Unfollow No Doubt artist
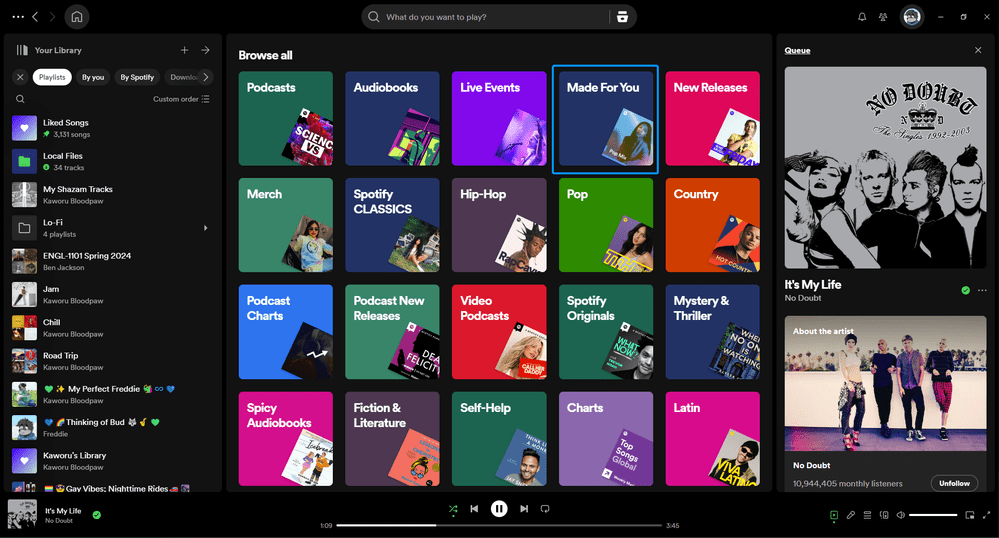The width and height of the screenshot is (999, 538). pyautogui.click(x=954, y=483)
